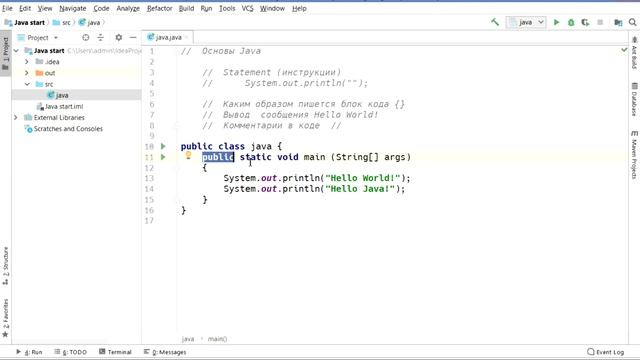The width and height of the screenshot is (640, 360).
Task: Open the Run menu
Action: pyautogui.click(x=206, y=8)
